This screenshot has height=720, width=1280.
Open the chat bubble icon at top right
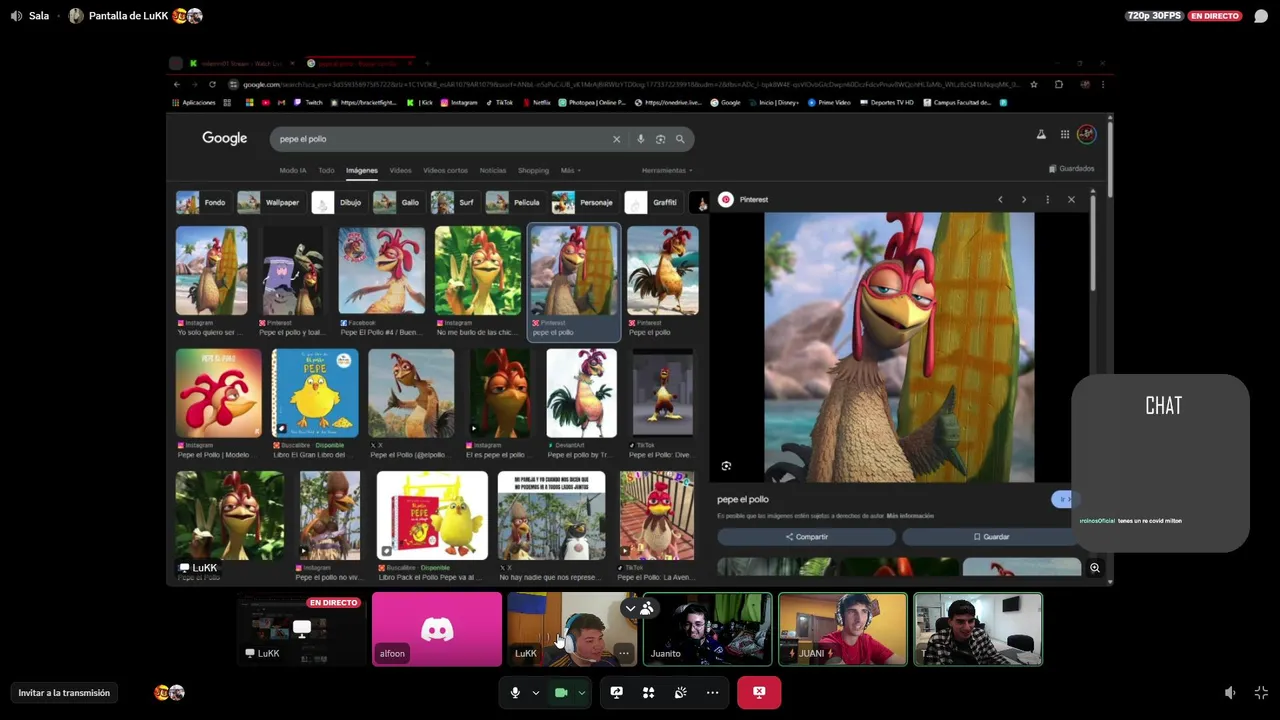pos(1261,16)
